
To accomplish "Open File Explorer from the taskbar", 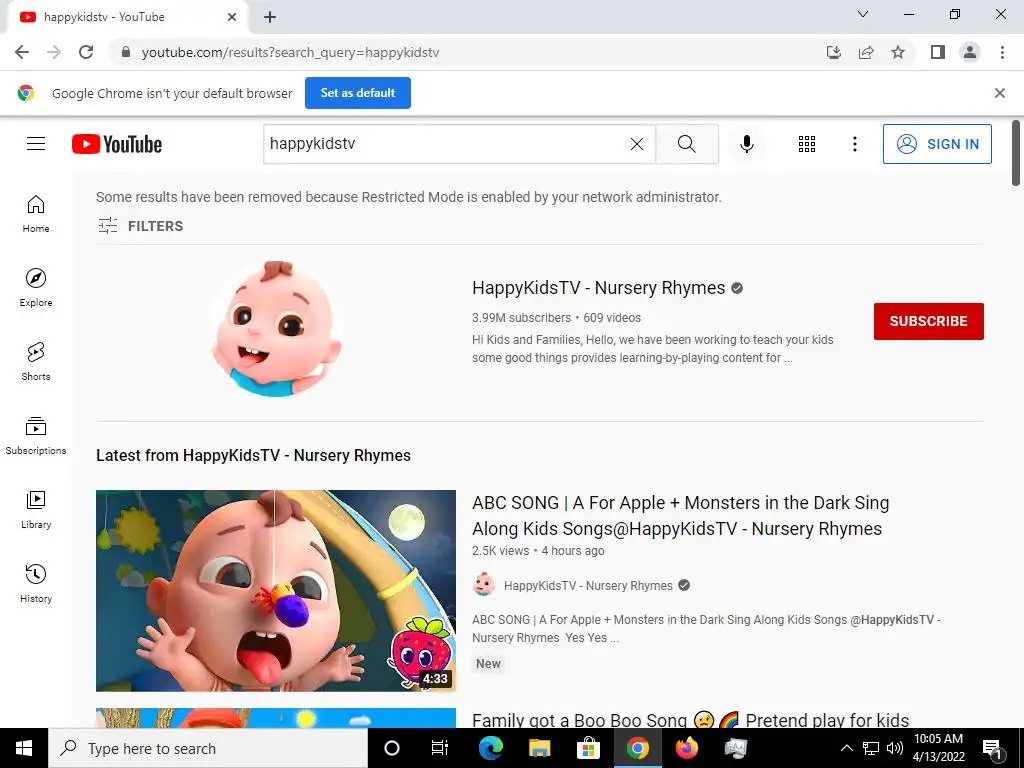I will pyautogui.click(x=539, y=748).
